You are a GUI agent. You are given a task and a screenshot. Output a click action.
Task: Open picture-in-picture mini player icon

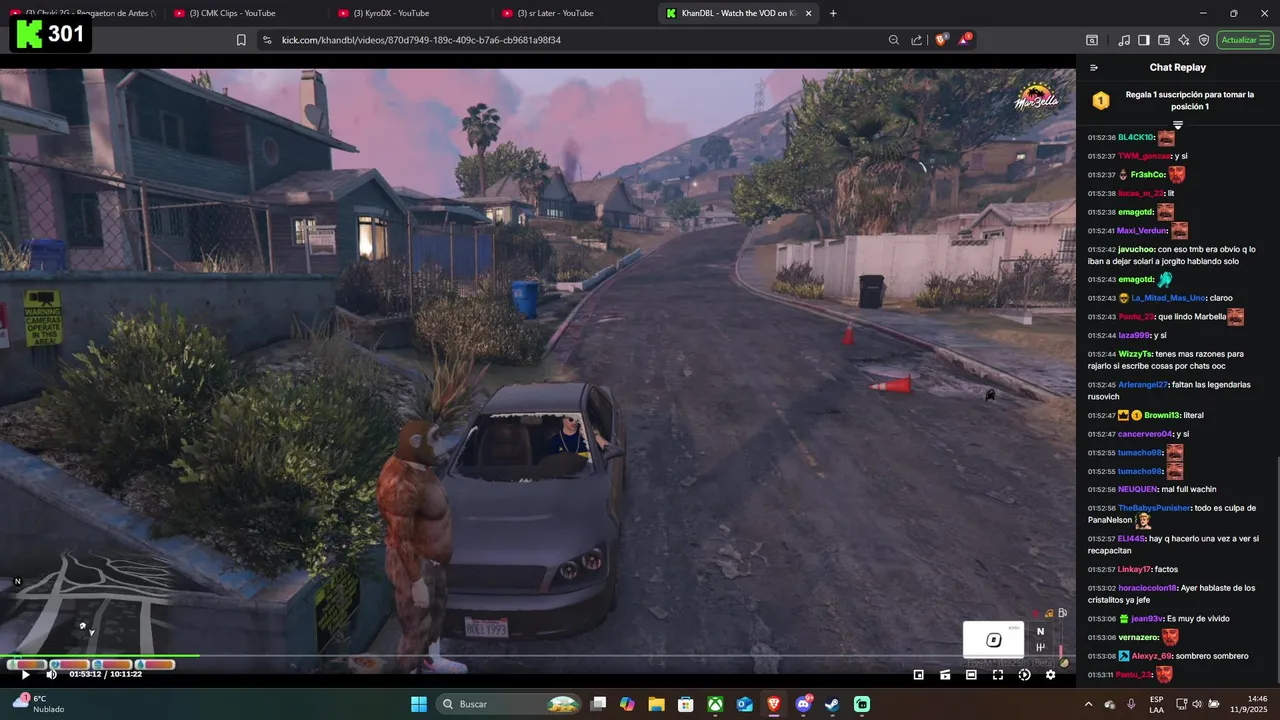click(919, 675)
